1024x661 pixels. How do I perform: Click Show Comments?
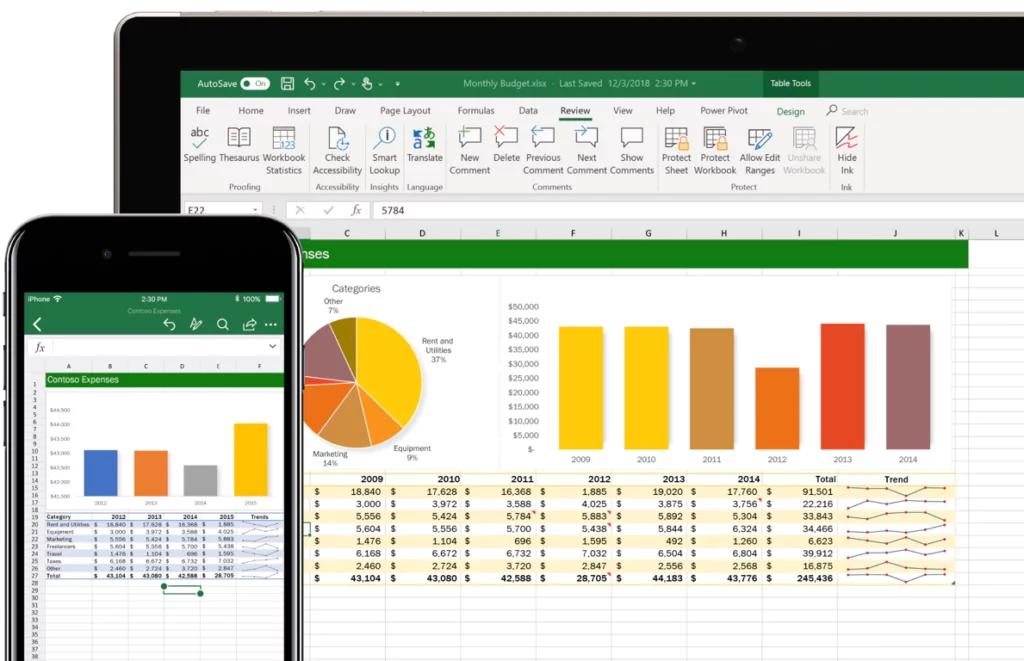(x=632, y=151)
